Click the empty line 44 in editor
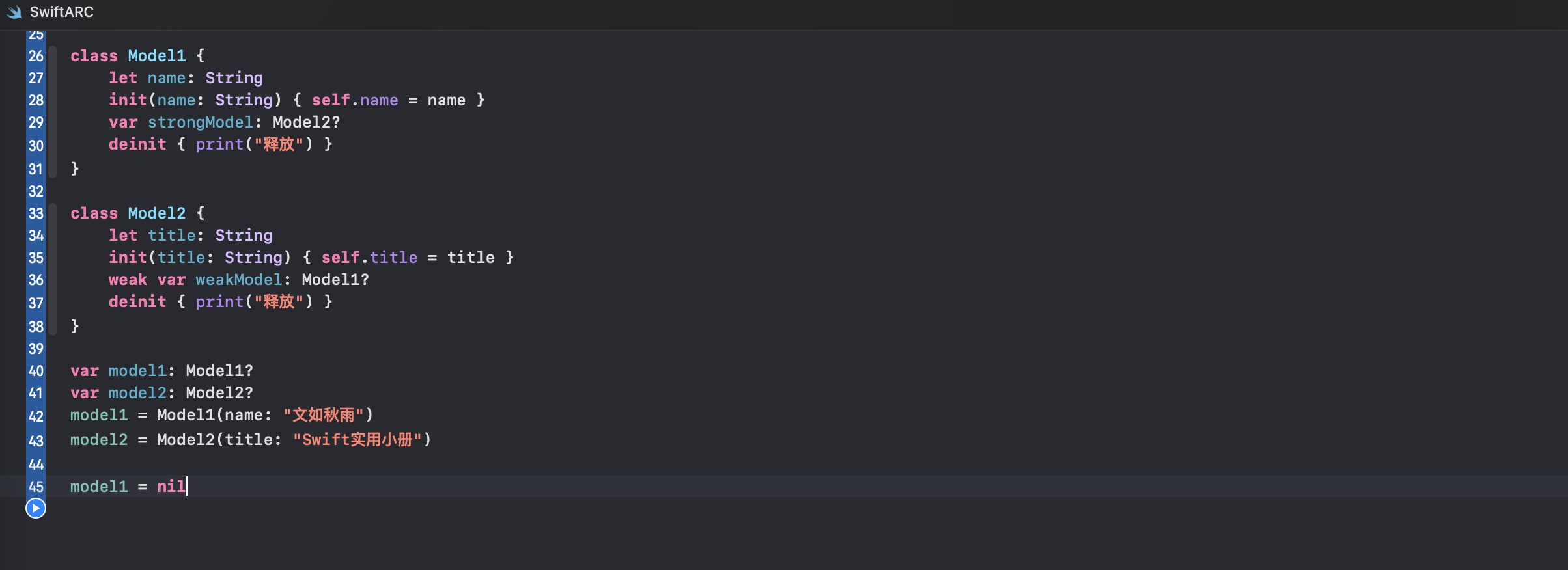Screen dimensions: 1568x570 (391, 464)
